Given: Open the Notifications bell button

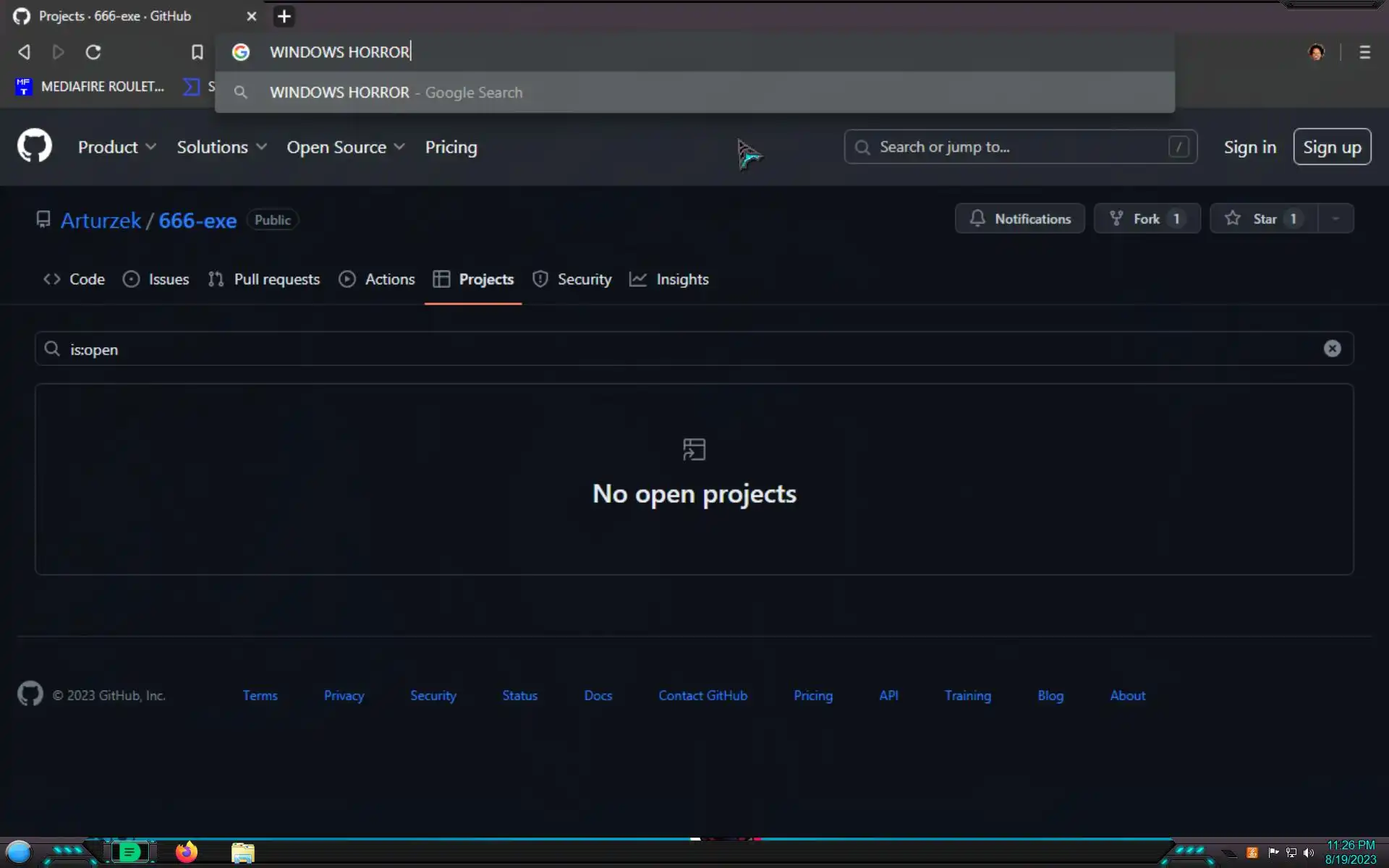Looking at the screenshot, I should 1019,218.
